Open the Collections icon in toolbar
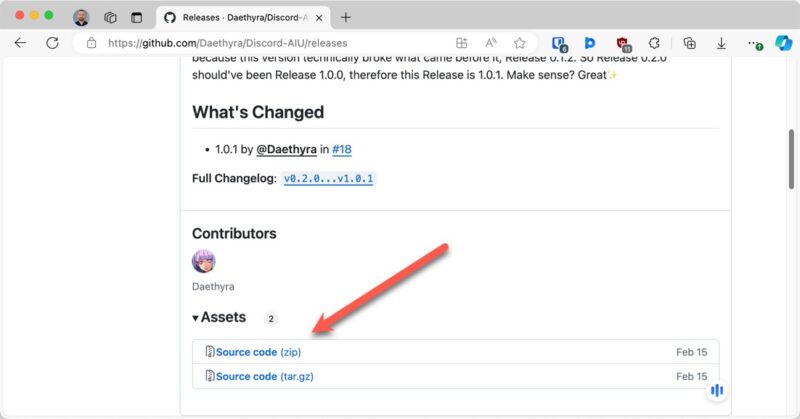This screenshot has width=800, height=419. [x=689, y=43]
